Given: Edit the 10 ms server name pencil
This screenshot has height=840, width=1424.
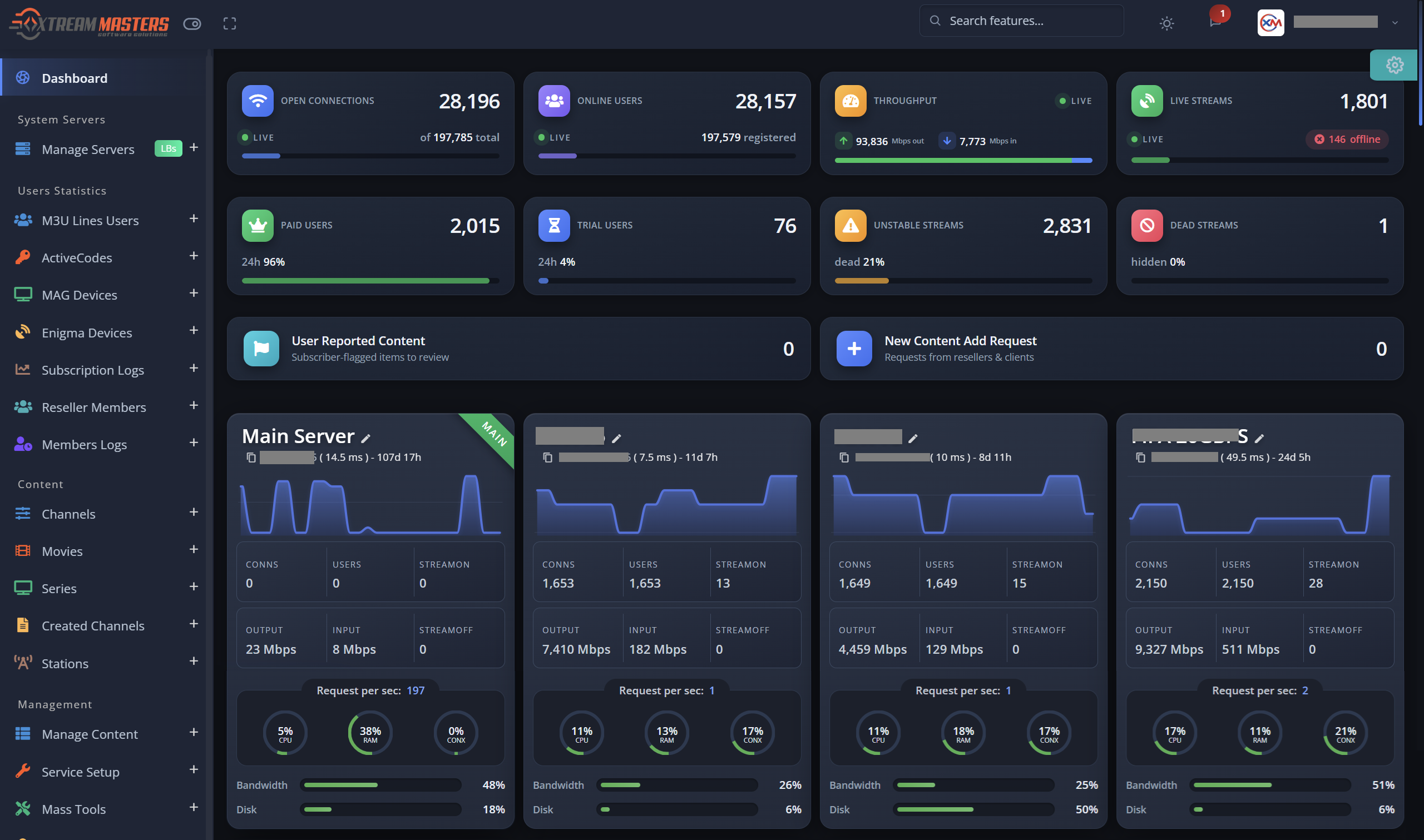Looking at the screenshot, I should click(913, 438).
